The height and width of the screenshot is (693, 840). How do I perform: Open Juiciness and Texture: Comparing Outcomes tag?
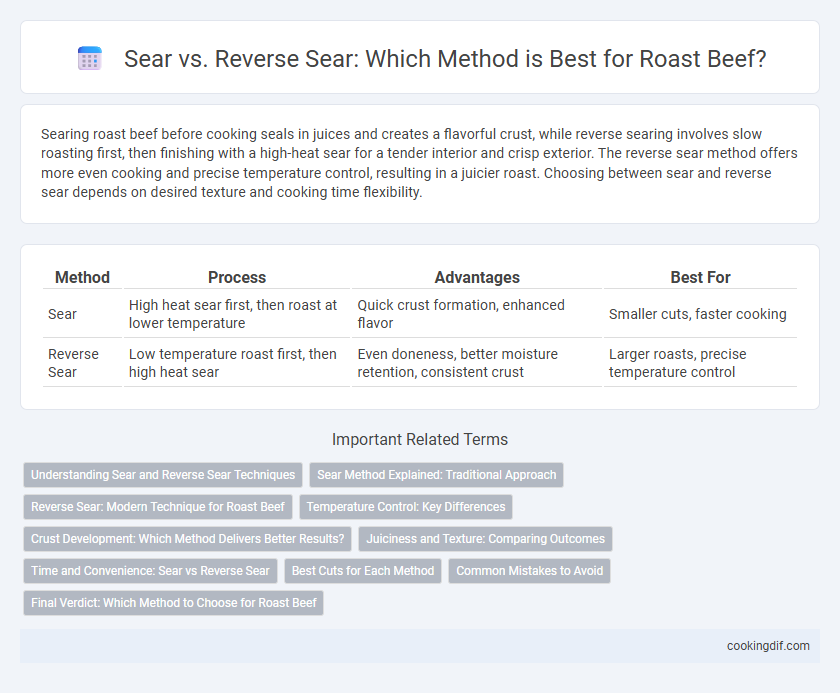485,539
